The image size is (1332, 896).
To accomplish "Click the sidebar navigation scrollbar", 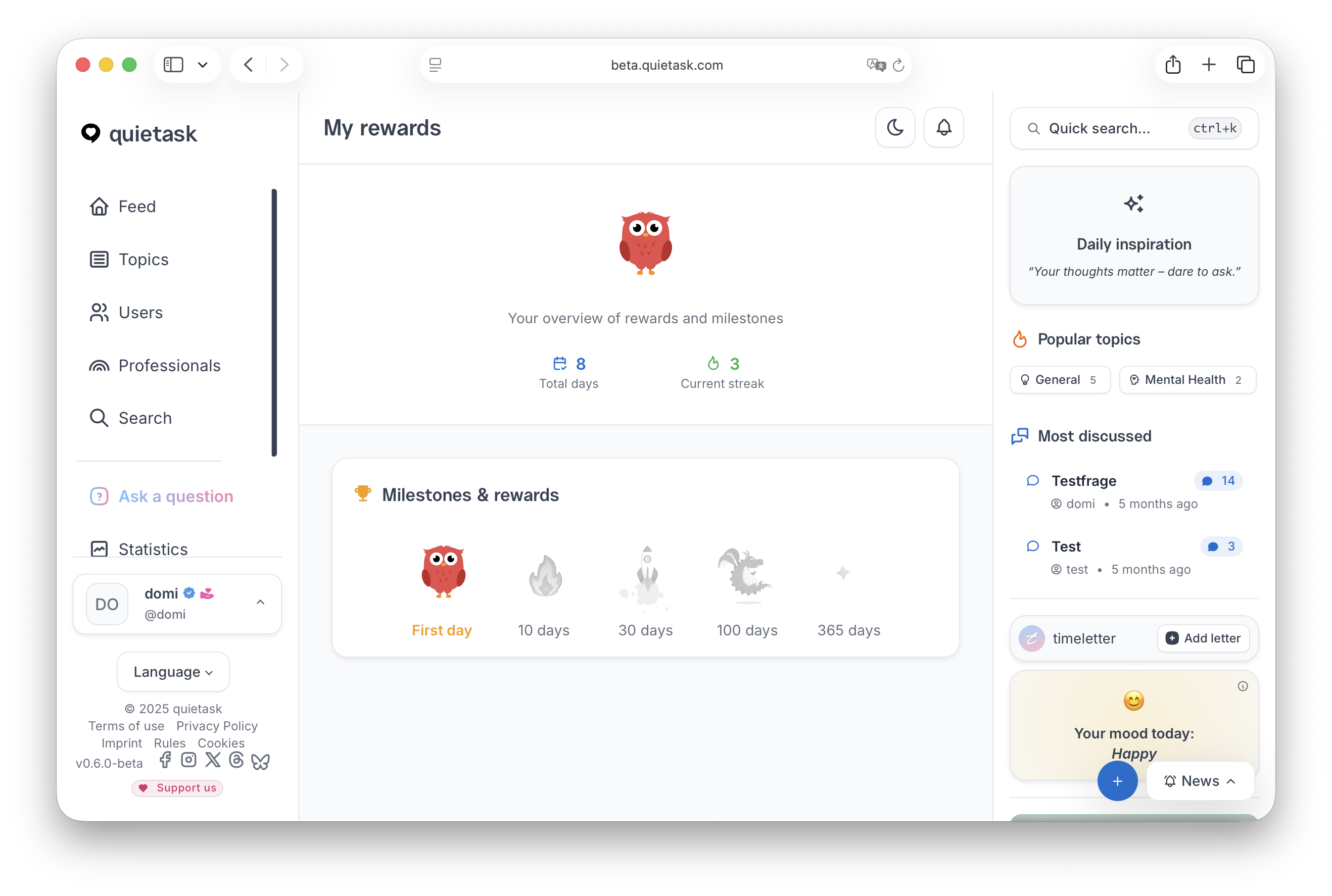I will click(274, 323).
